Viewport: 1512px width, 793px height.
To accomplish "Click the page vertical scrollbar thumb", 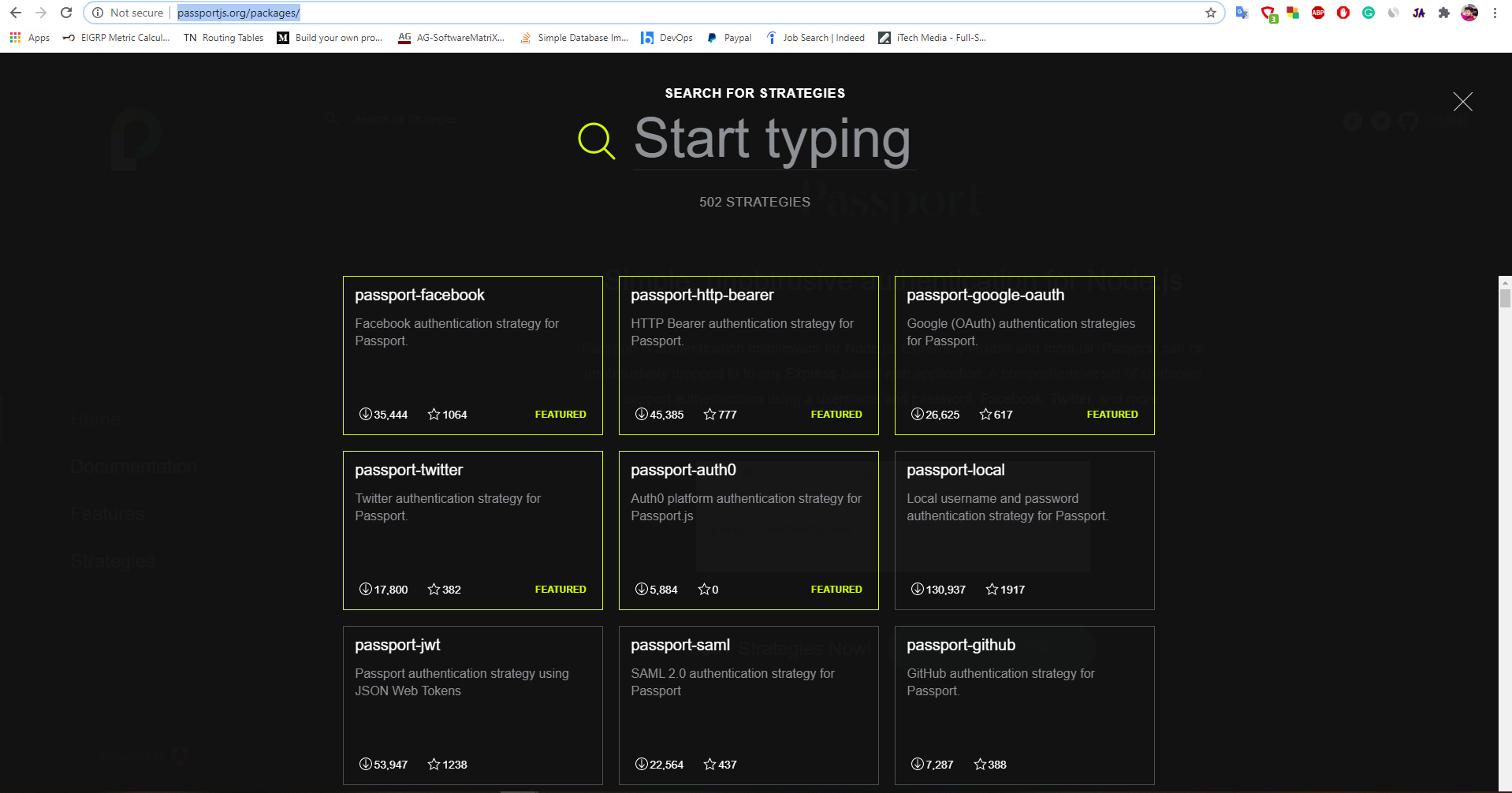I will click(x=1505, y=298).
